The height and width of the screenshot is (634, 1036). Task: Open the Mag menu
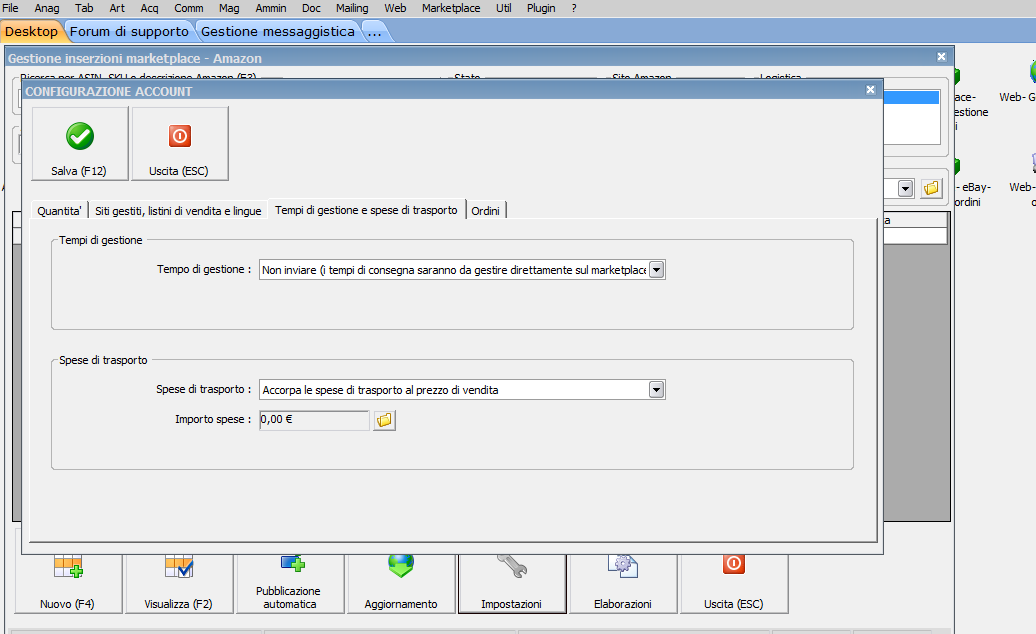[229, 8]
